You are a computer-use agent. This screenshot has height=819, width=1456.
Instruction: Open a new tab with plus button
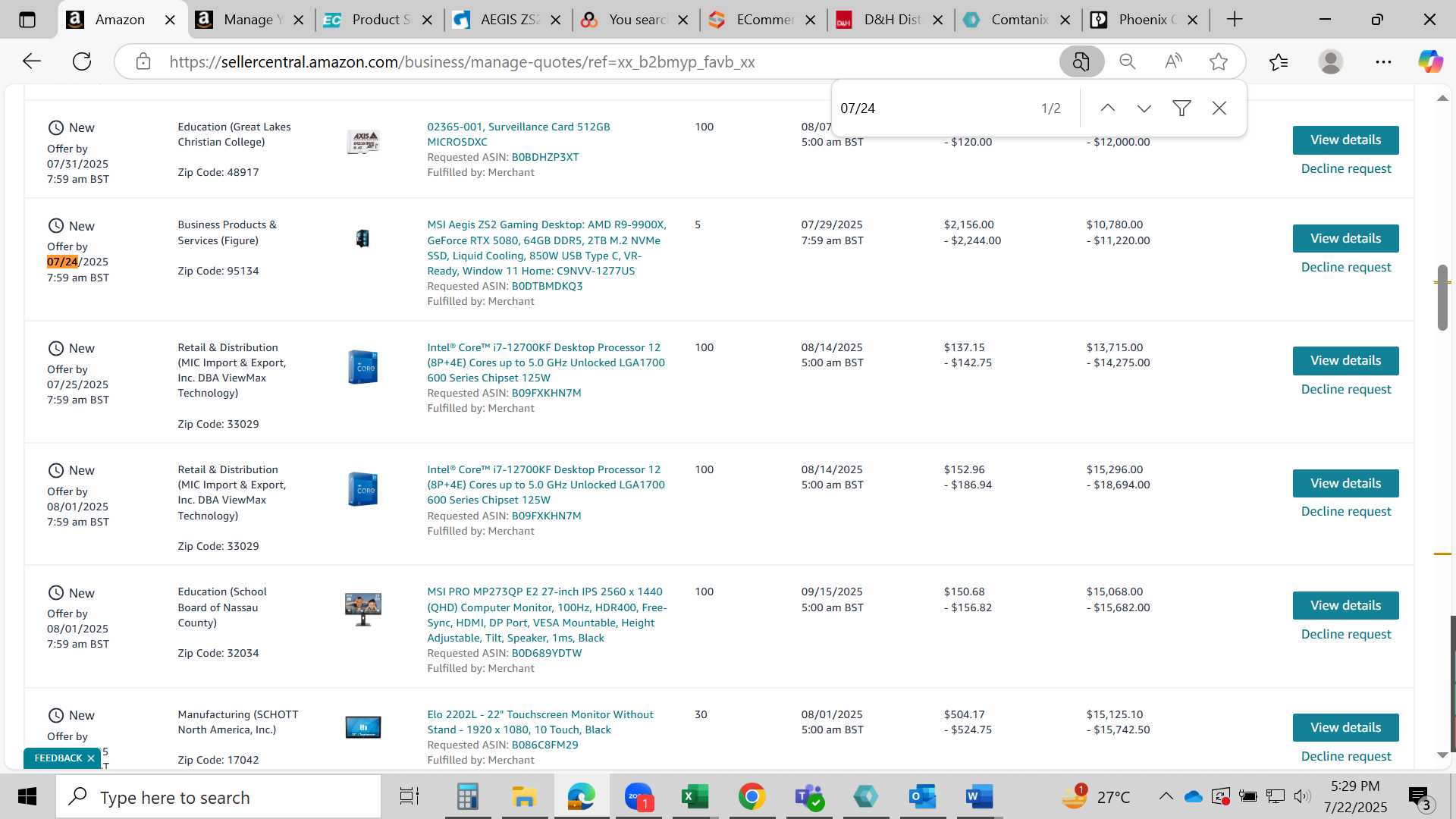tap(1235, 20)
